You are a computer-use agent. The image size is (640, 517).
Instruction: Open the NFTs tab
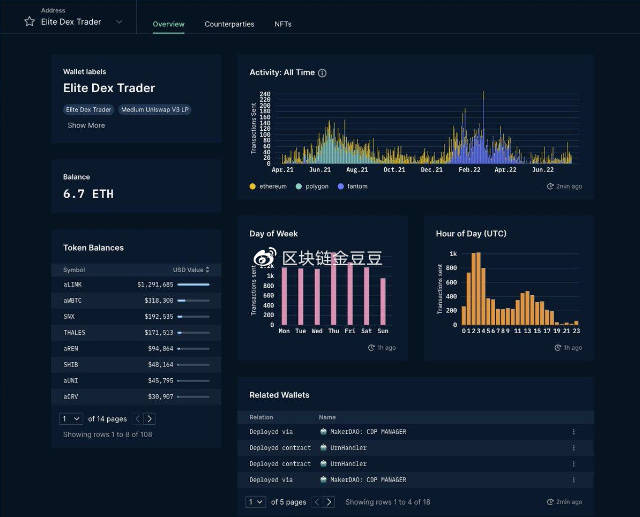tap(283, 23)
